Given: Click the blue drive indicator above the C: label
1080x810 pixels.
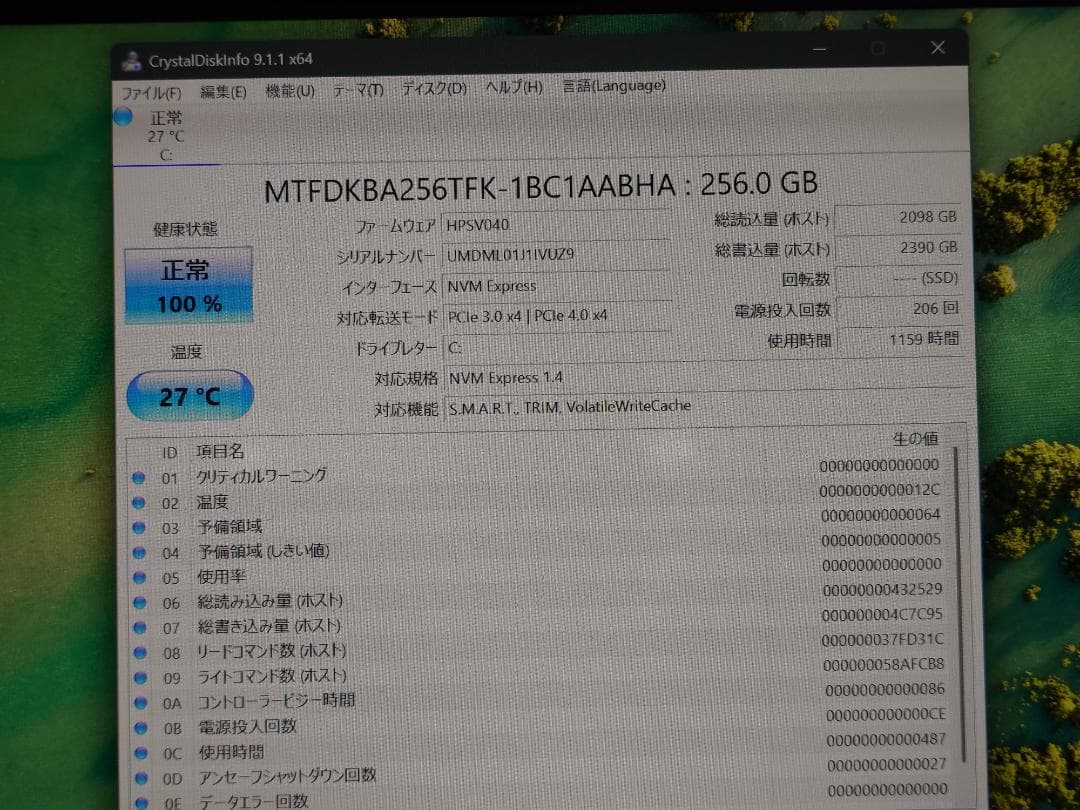Looking at the screenshot, I should click(x=123, y=117).
